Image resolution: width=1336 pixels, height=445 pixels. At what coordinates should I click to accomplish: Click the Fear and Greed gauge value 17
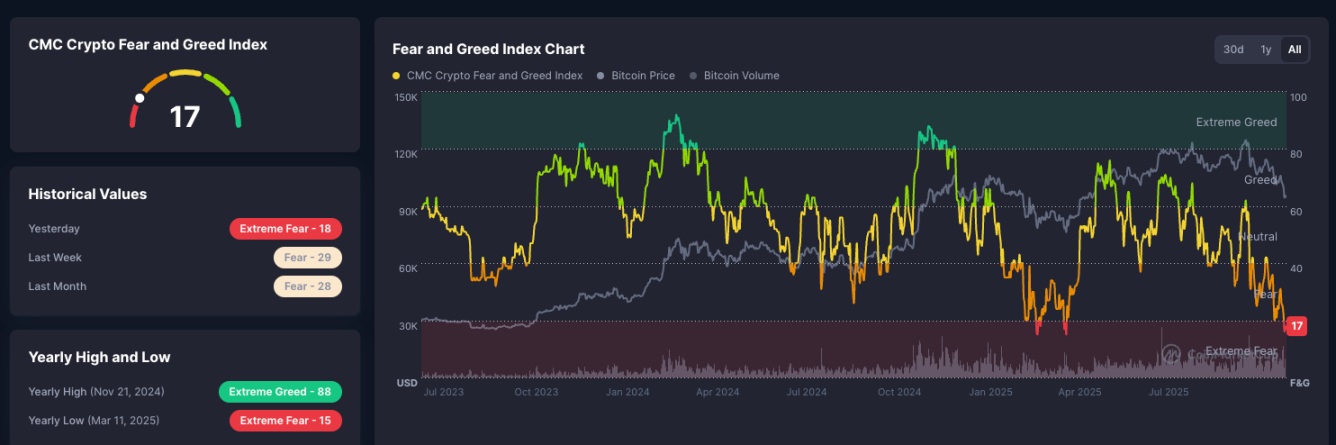tap(184, 117)
